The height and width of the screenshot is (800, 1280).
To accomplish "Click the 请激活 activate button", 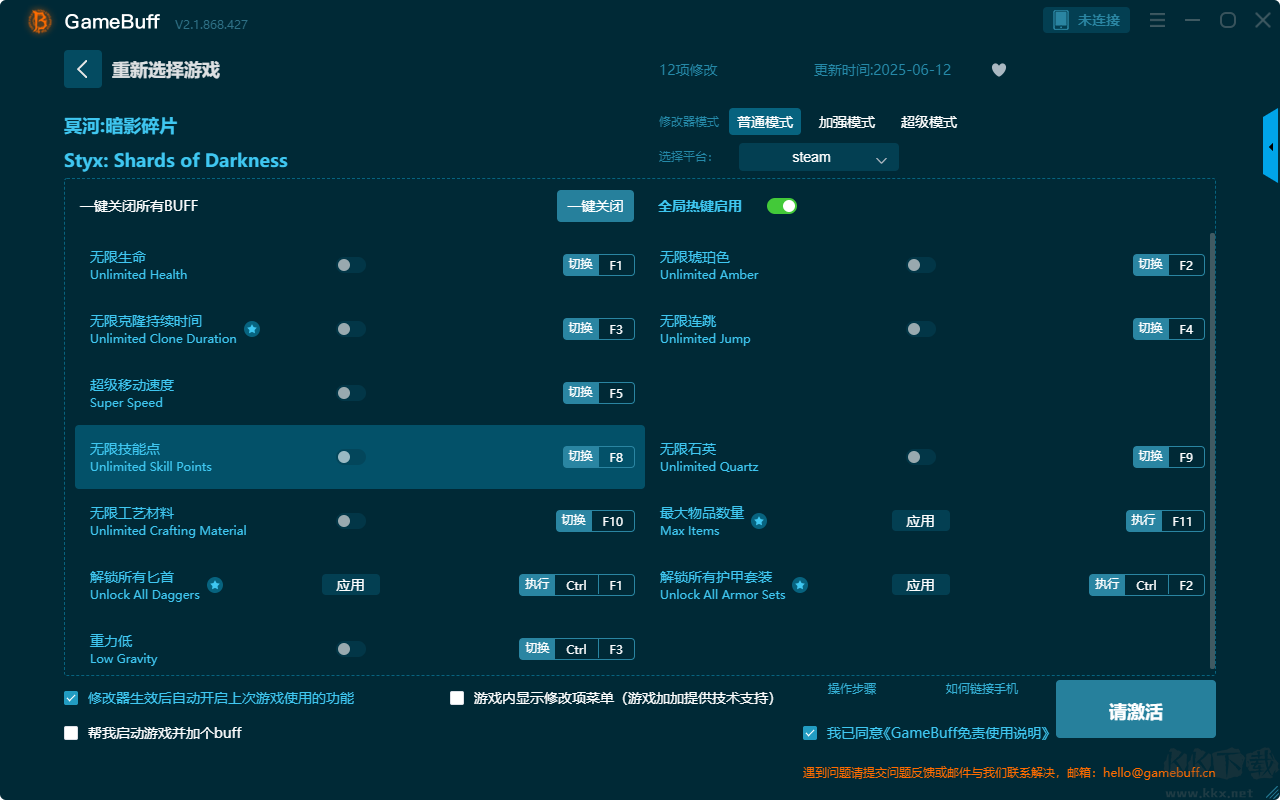I will [1136, 710].
